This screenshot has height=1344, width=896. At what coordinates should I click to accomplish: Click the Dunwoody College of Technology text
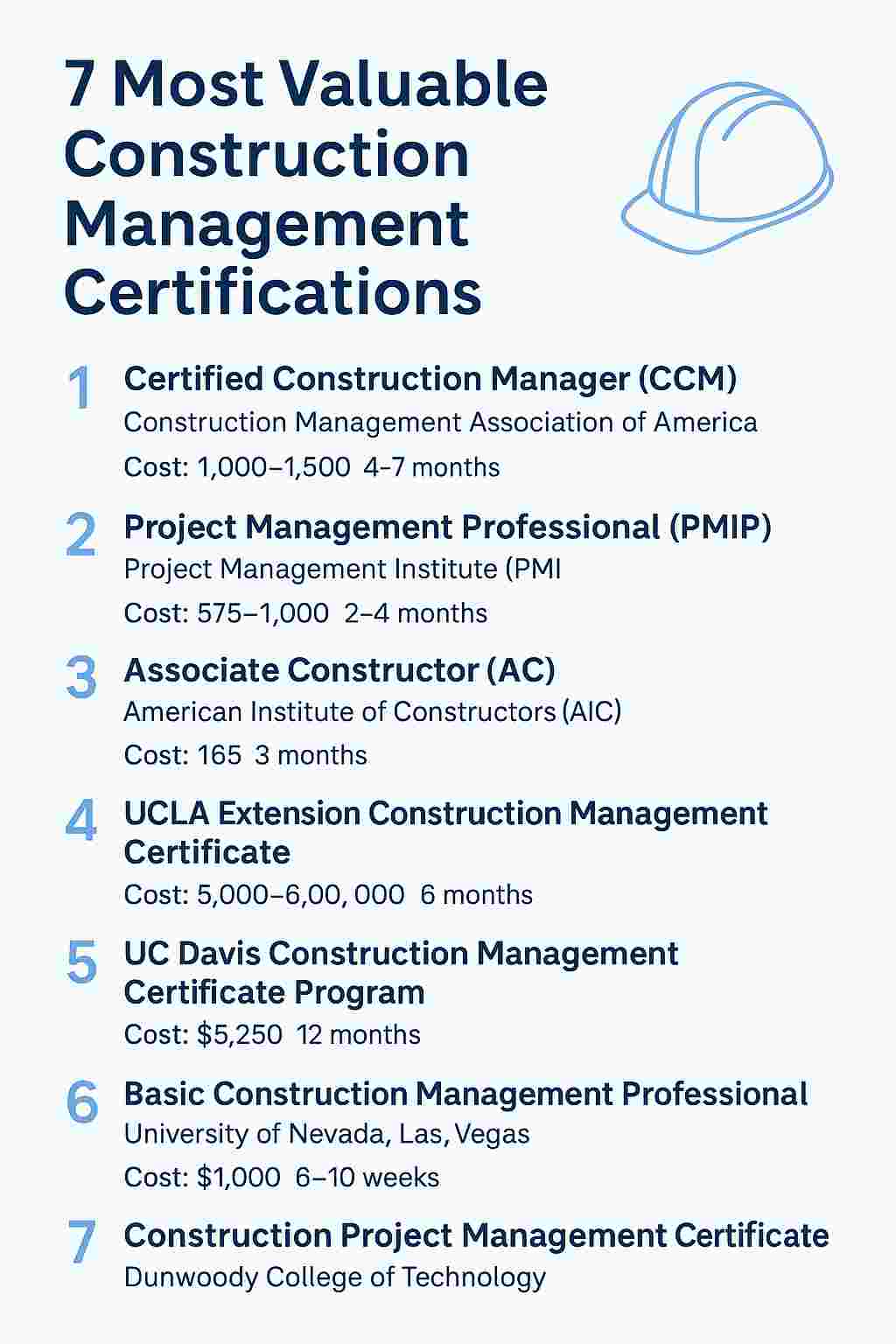[334, 1277]
